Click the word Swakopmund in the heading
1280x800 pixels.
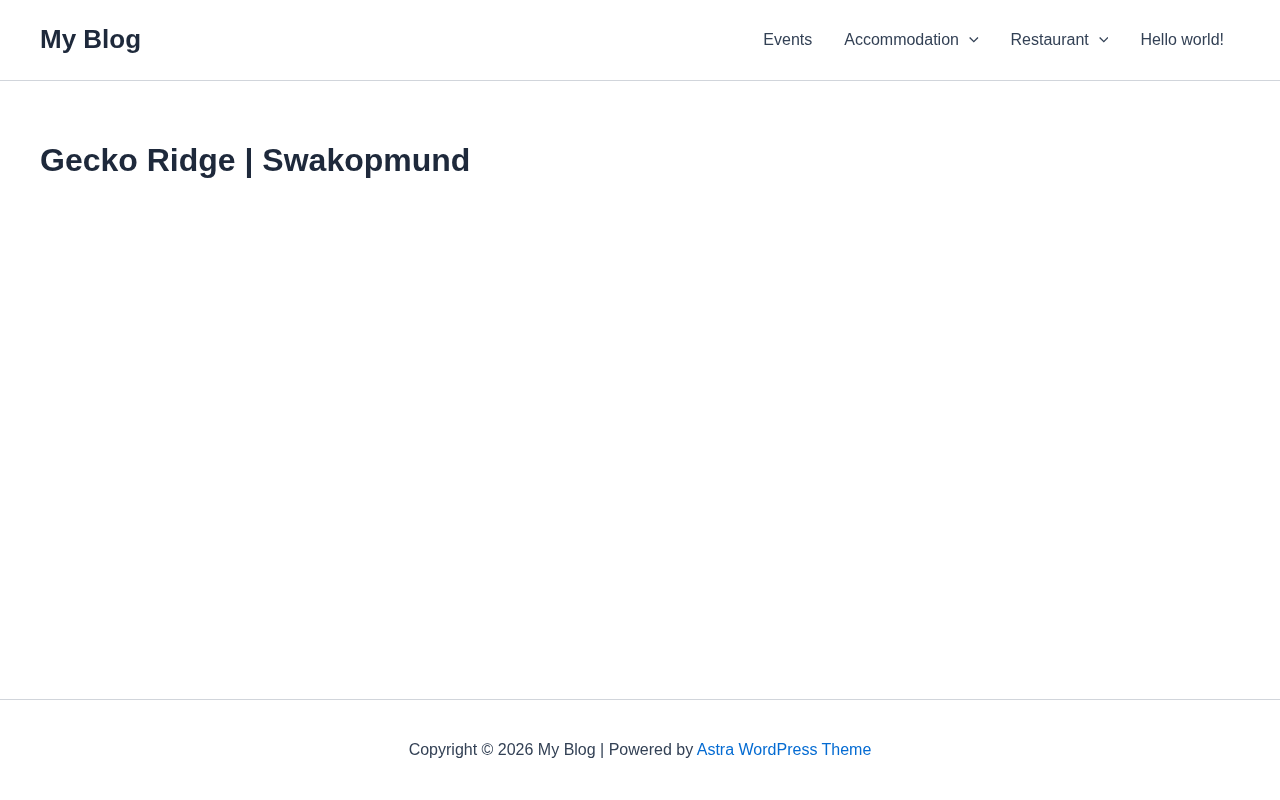click(x=366, y=160)
